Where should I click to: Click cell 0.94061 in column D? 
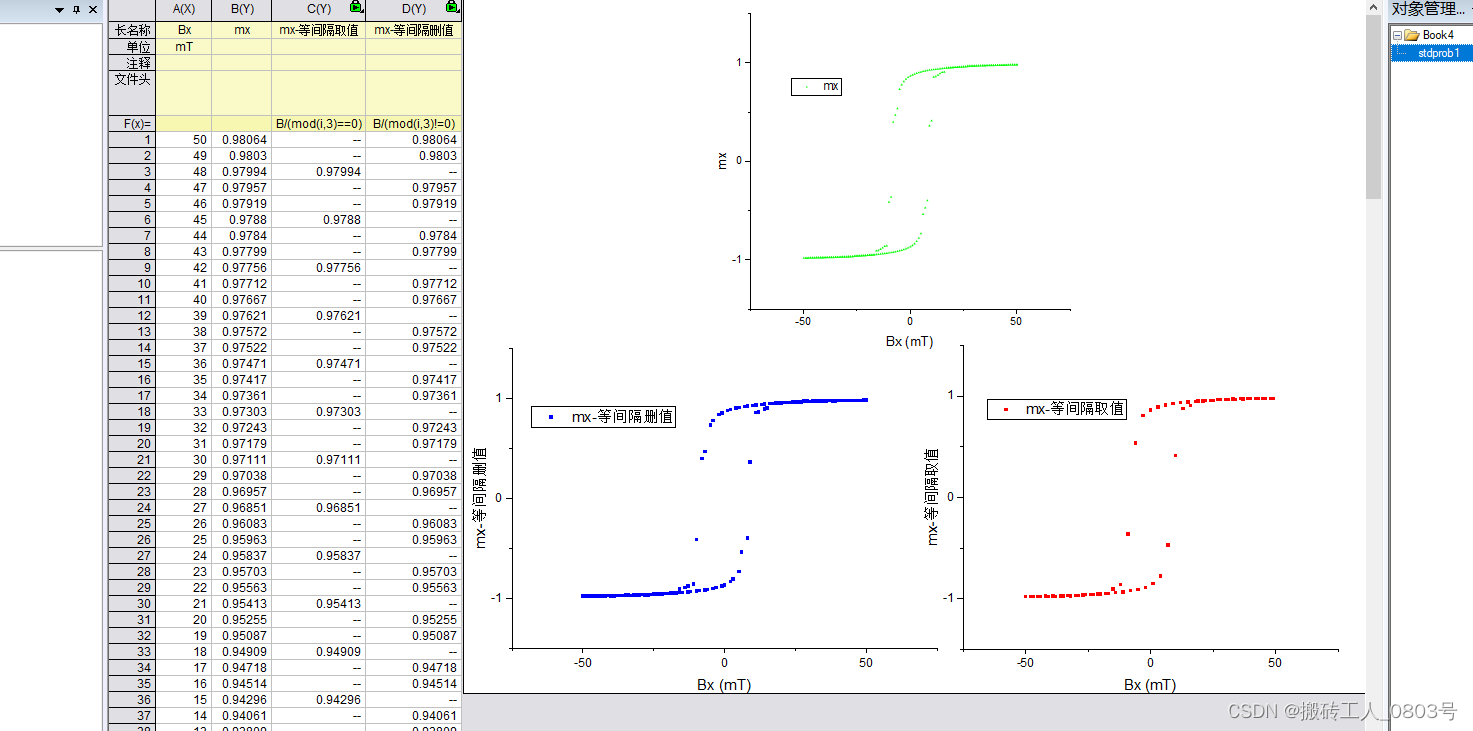(x=413, y=716)
